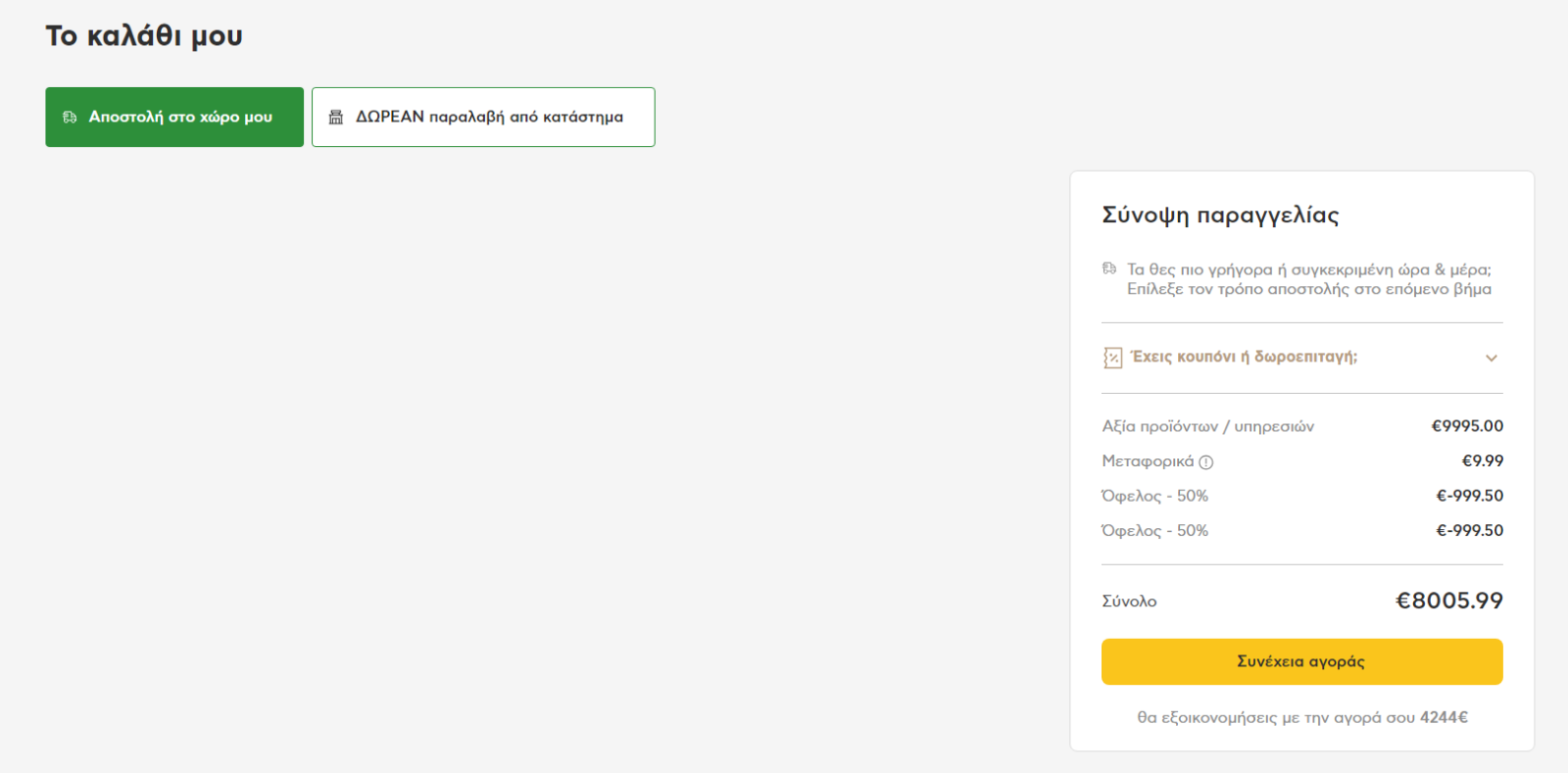Click the store icon in the pickup button

pyautogui.click(x=335, y=117)
